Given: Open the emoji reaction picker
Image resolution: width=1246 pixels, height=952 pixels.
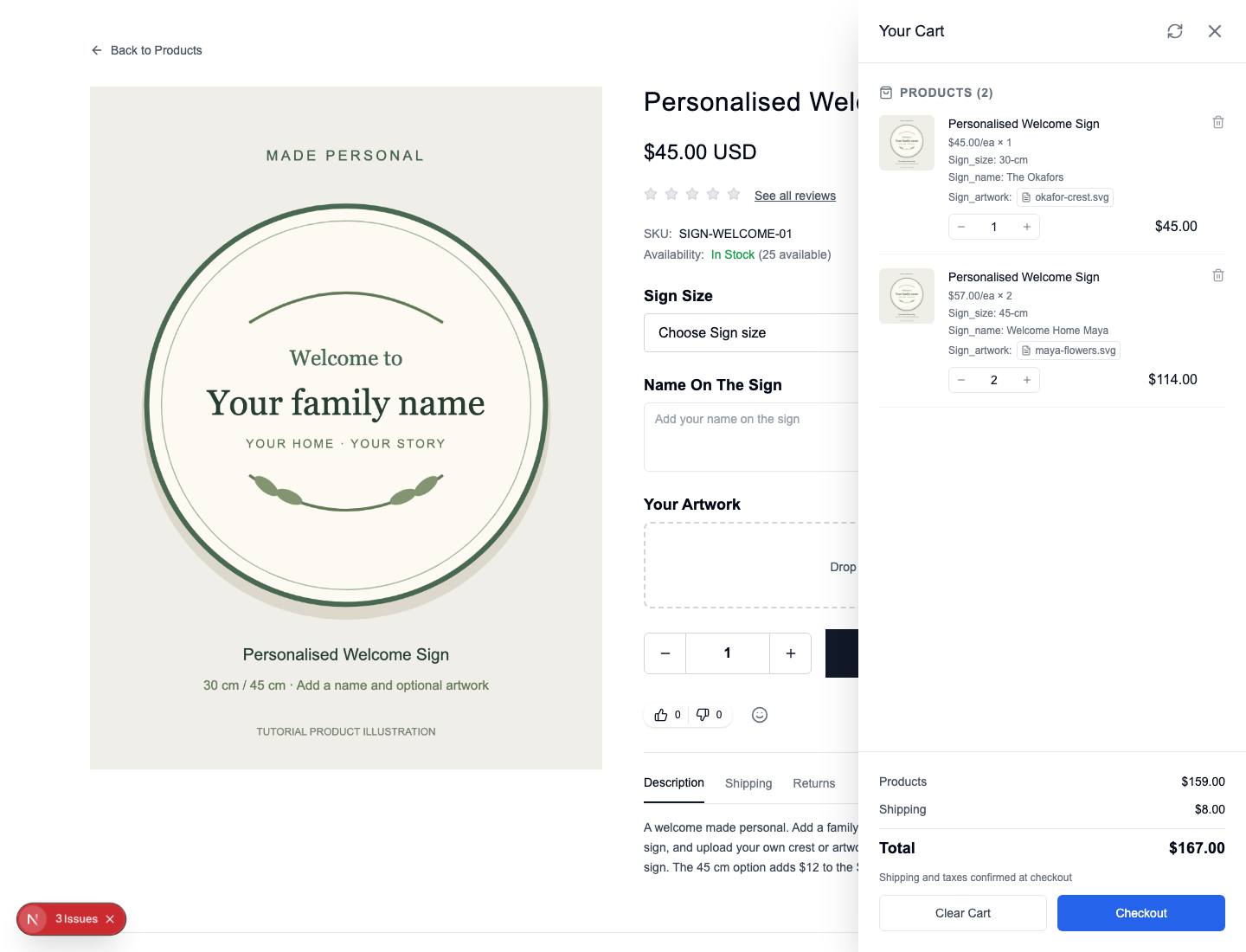Looking at the screenshot, I should click(760, 715).
